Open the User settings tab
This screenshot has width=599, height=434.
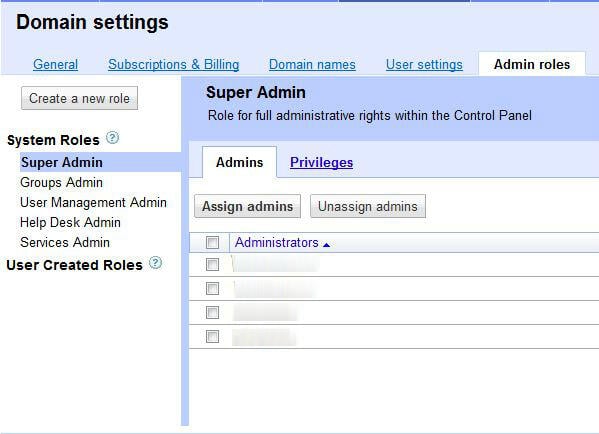coord(424,64)
